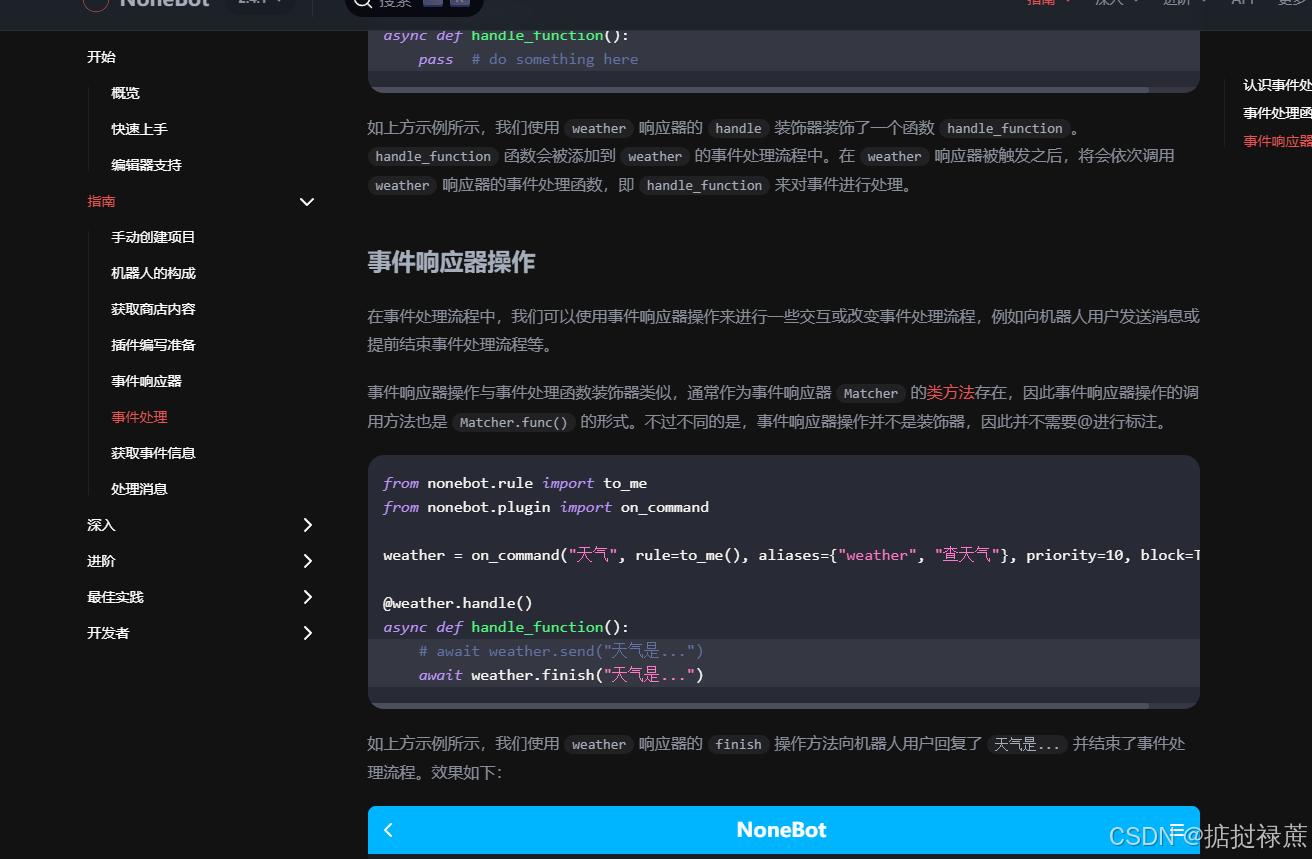The width and height of the screenshot is (1312, 859).
Task: Open the 编辑器支持 sidebar page
Action: (146, 165)
